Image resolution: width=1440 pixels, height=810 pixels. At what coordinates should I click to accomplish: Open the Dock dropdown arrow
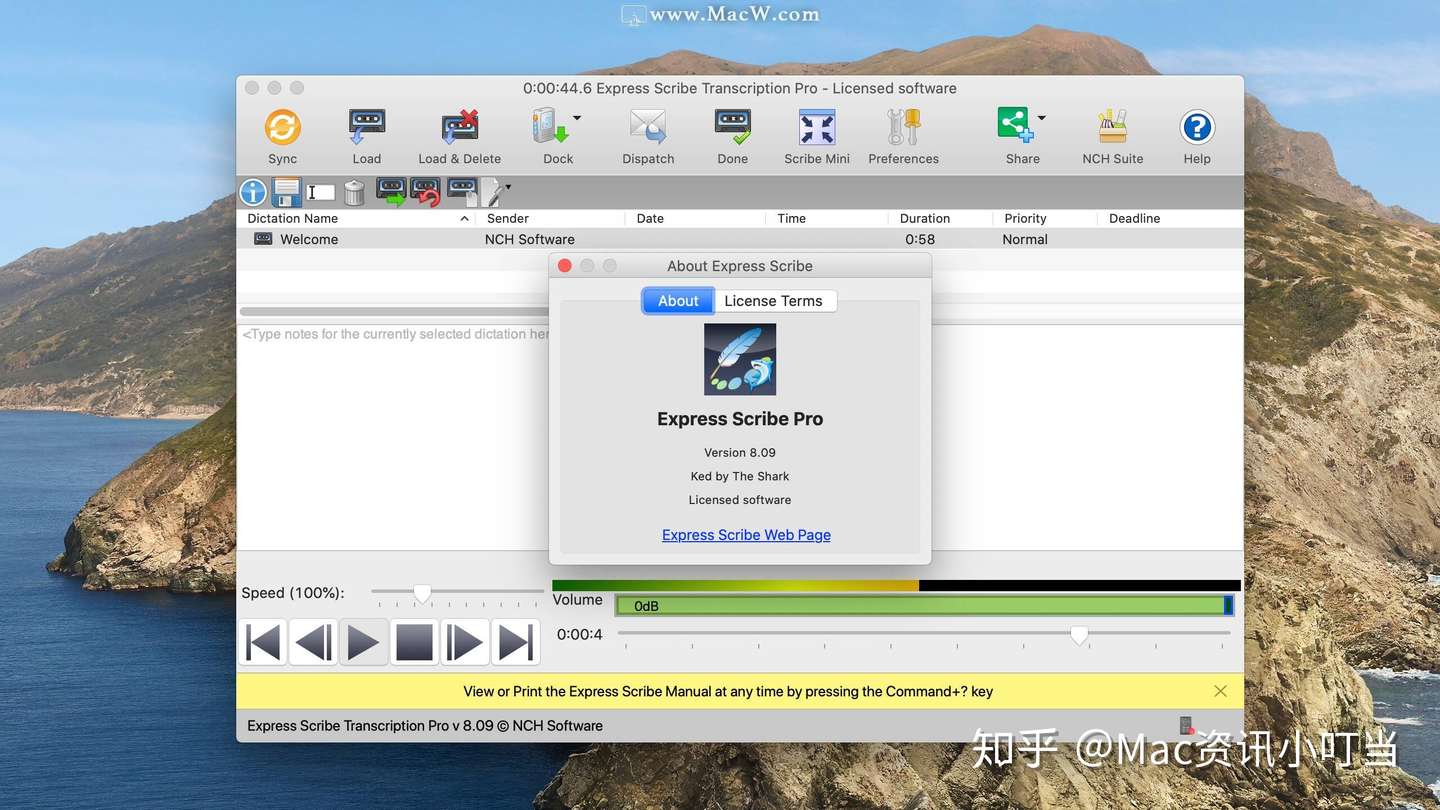pos(577,118)
